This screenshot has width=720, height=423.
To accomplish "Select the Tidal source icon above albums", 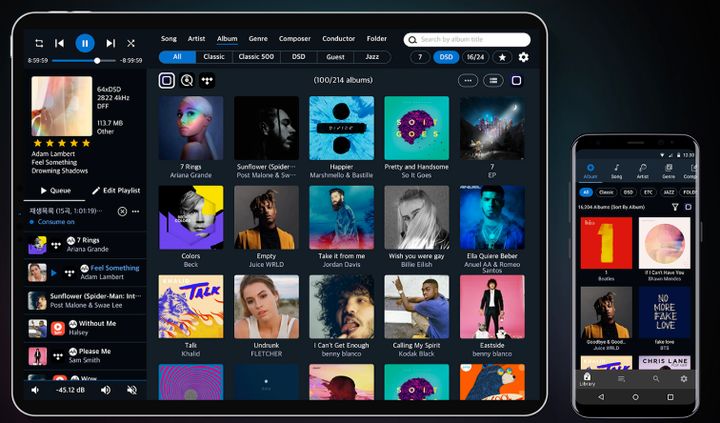I will pos(207,80).
